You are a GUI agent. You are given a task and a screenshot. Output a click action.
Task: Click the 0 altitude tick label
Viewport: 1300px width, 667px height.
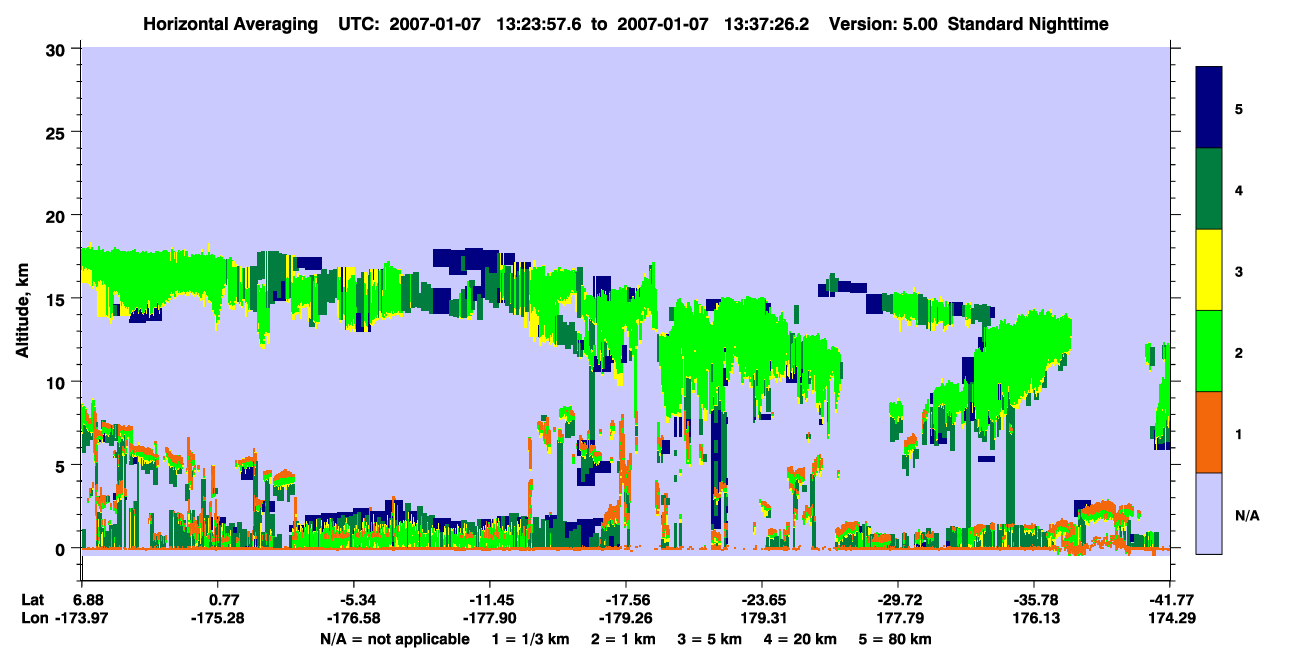pos(61,549)
